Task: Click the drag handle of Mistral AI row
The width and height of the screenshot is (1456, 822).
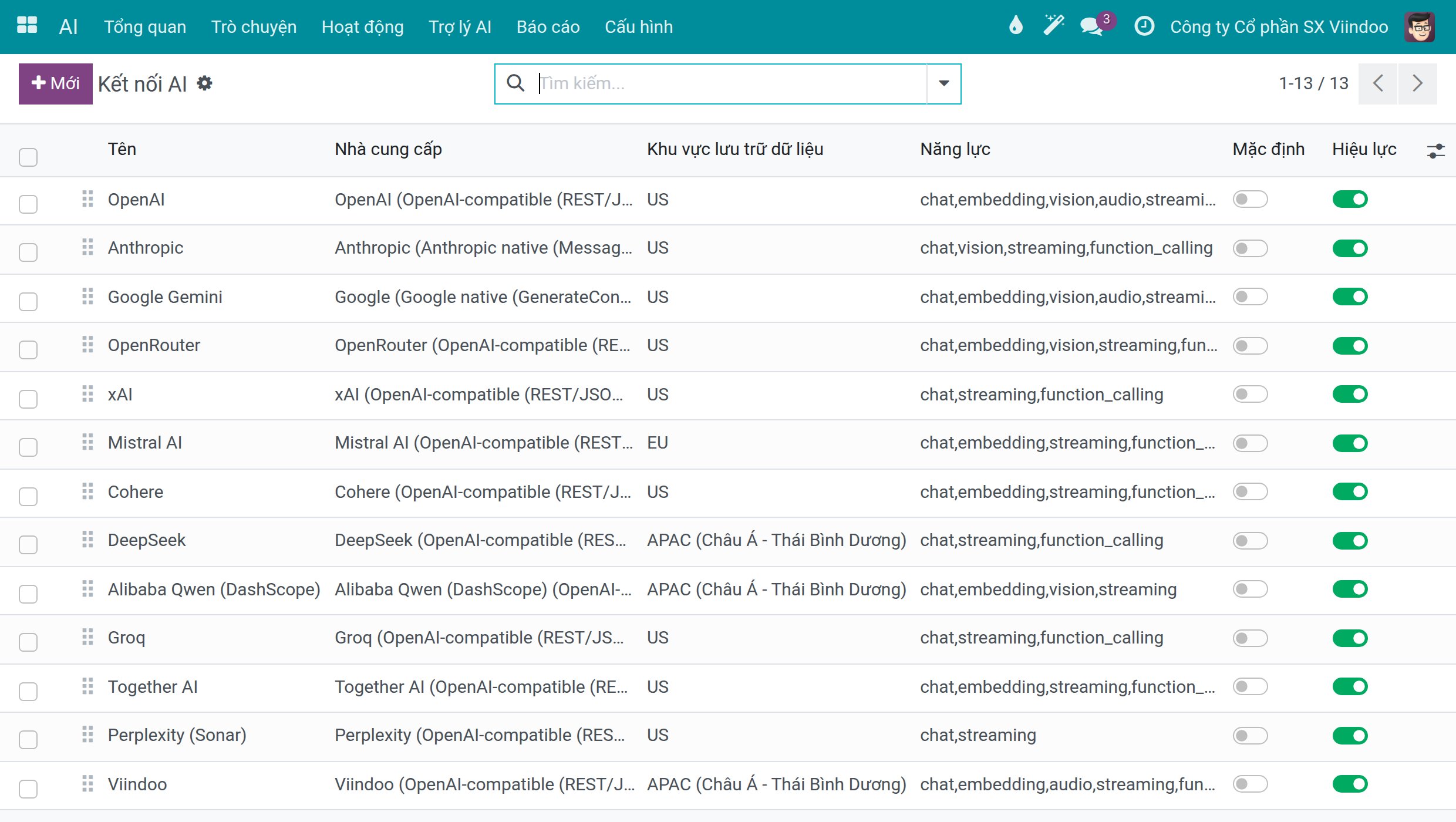Action: tap(87, 442)
